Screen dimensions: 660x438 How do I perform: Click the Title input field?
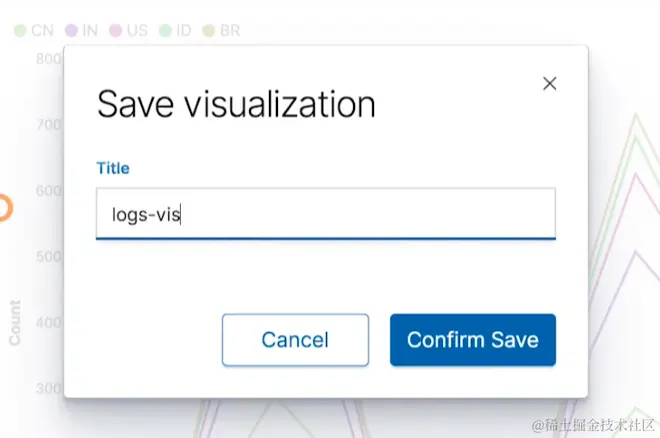pos(325,213)
